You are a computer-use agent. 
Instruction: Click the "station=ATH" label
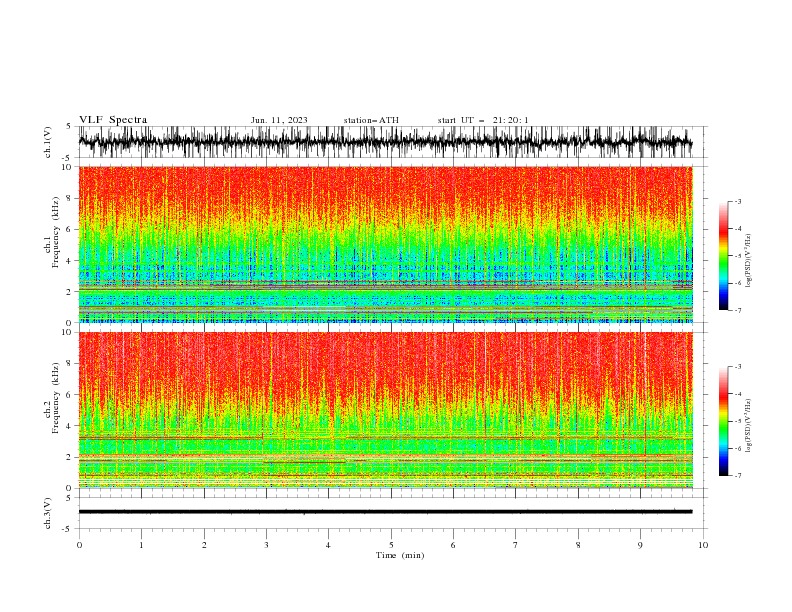371,120
